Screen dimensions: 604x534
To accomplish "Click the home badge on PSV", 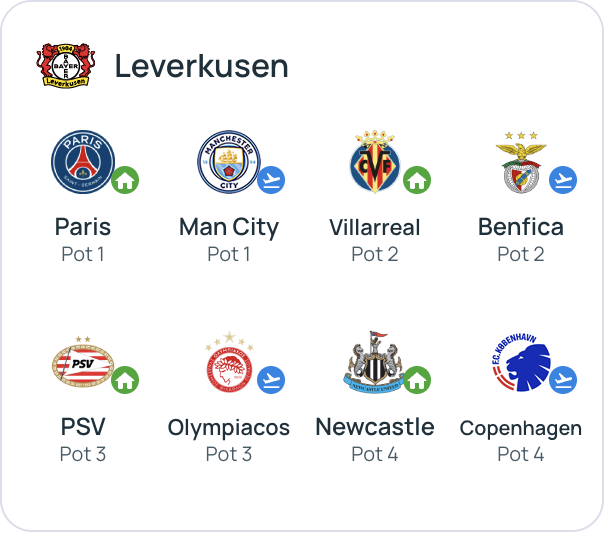I will tap(125, 381).
